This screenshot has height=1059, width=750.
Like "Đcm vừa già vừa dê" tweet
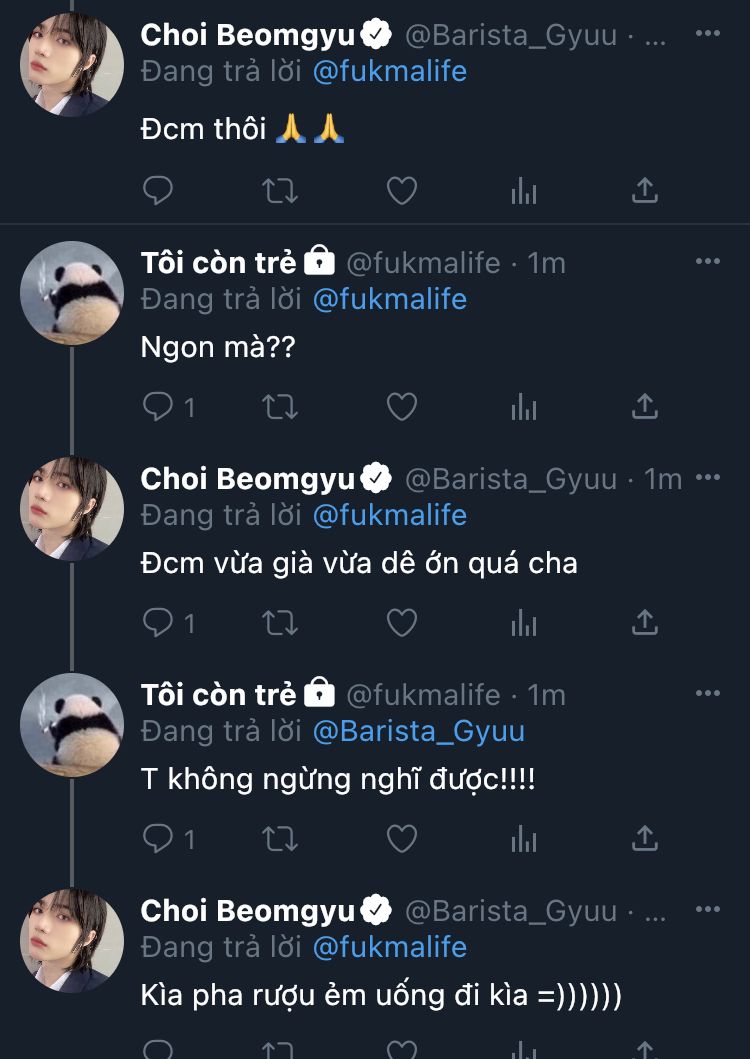[402, 622]
